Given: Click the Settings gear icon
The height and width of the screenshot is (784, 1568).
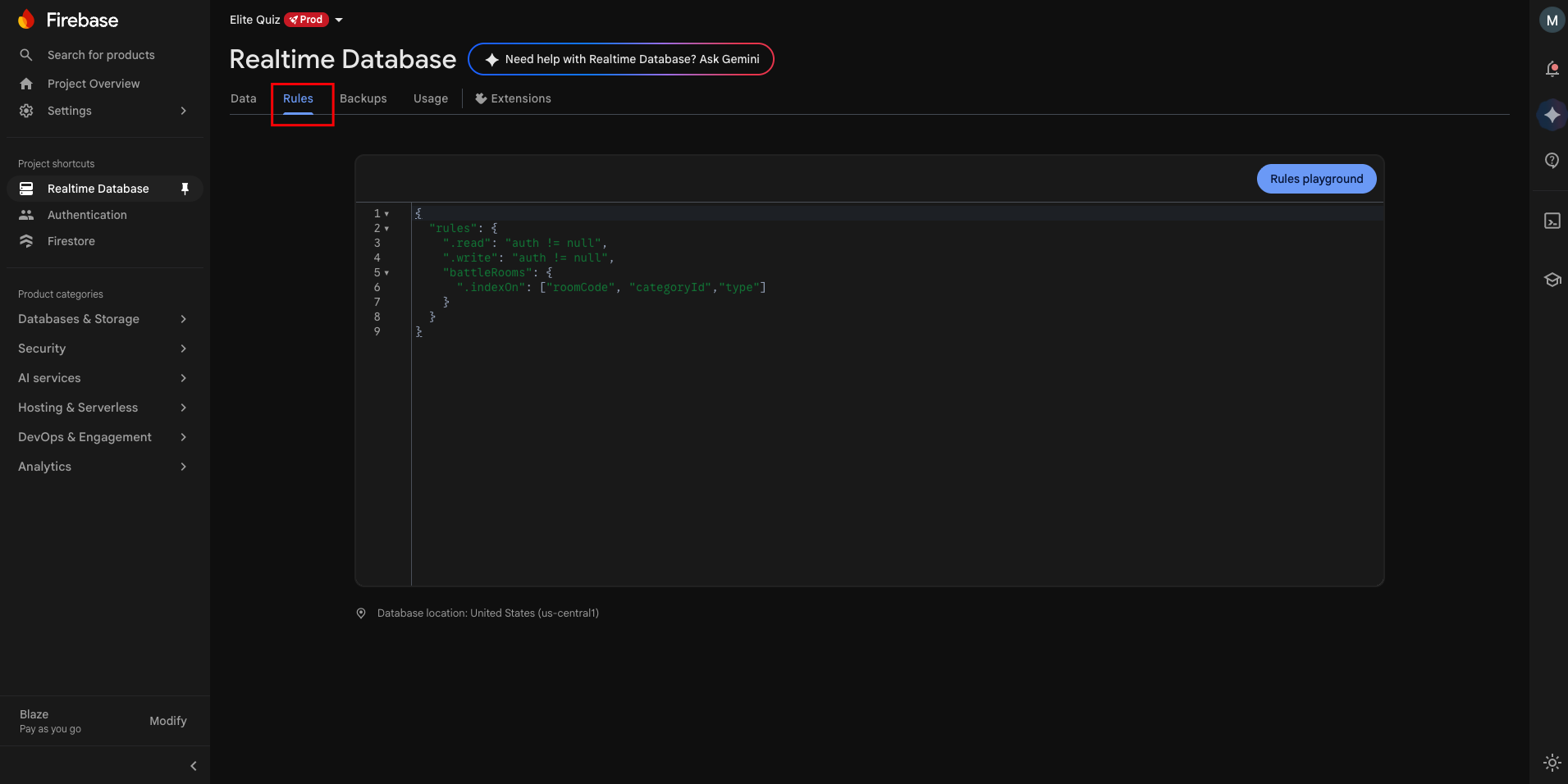Looking at the screenshot, I should click(26, 111).
